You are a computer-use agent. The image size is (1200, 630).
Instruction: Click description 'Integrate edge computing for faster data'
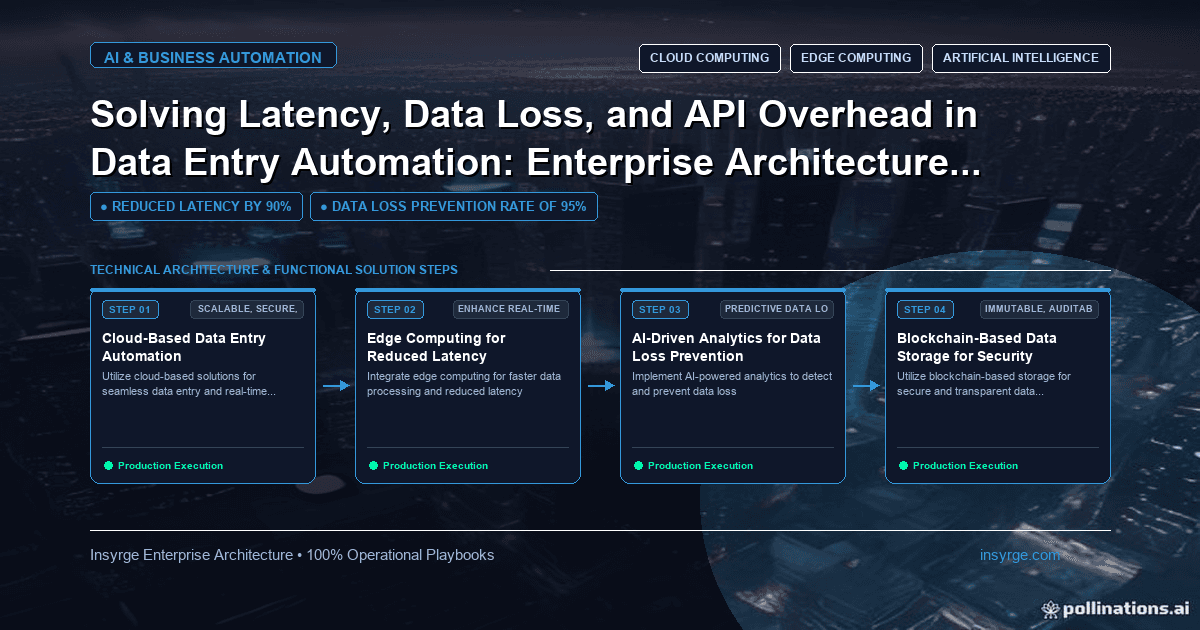click(x=464, y=384)
